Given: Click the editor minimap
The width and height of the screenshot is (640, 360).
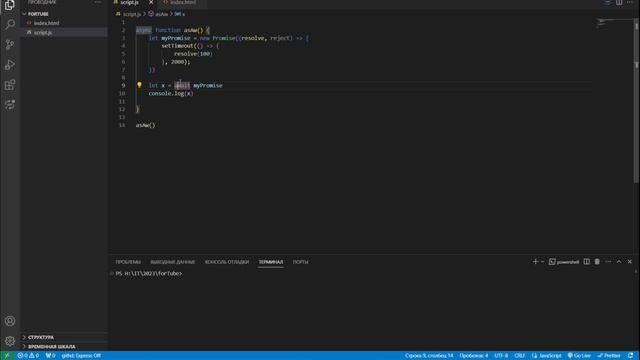Looking at the screenshot, I should [613, 24].
